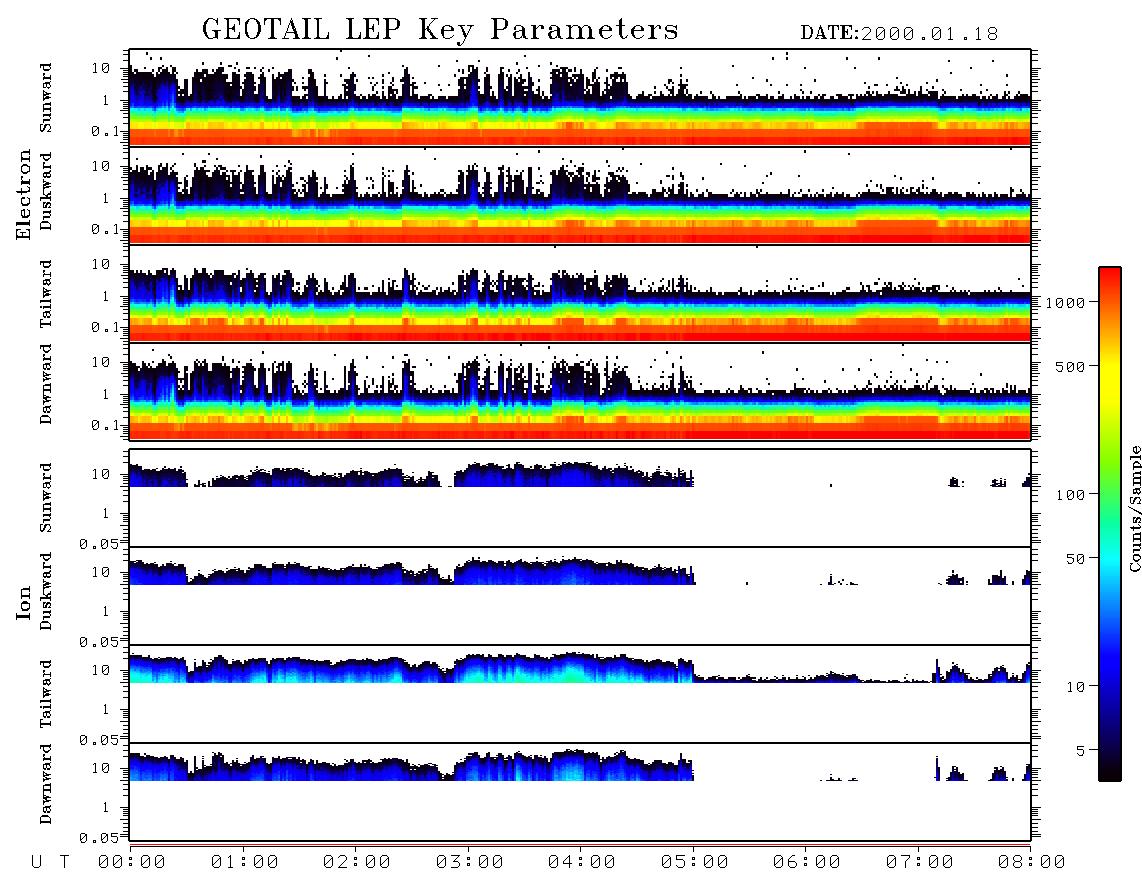Click the 00:00 time tick label
The height and width of the screenshot is (880, 1142).
click(132, 863)
